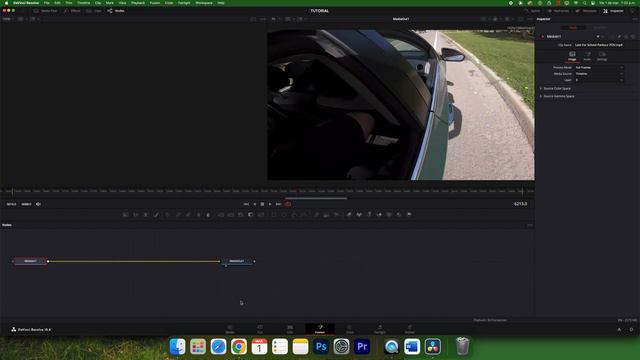This screenshot has width=640, height=360.
Task: Open the Workspace menu
Action: [x=204, y=3]
